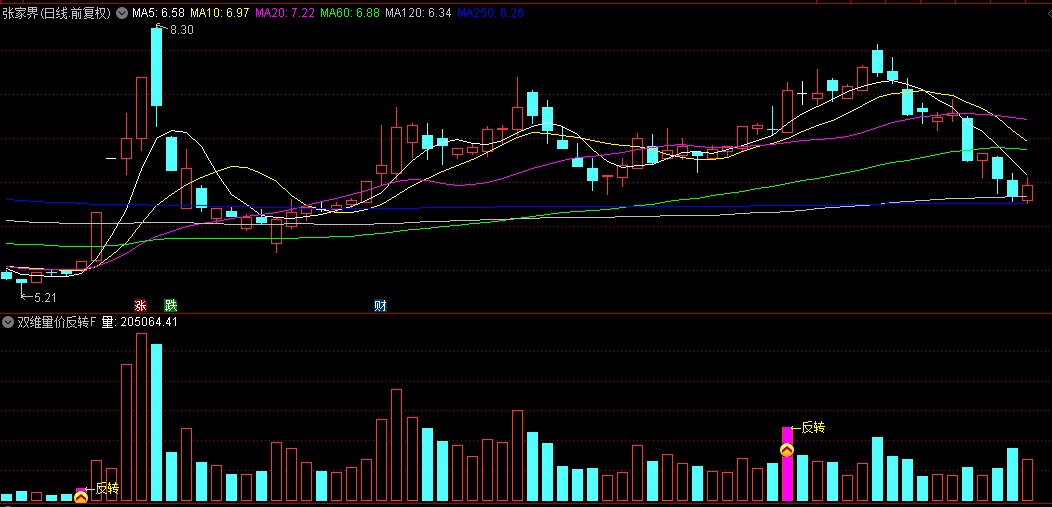Click the MA250: 6.26 label
Viewport: 1052px width, 507px height.
[x=490, y=13]
